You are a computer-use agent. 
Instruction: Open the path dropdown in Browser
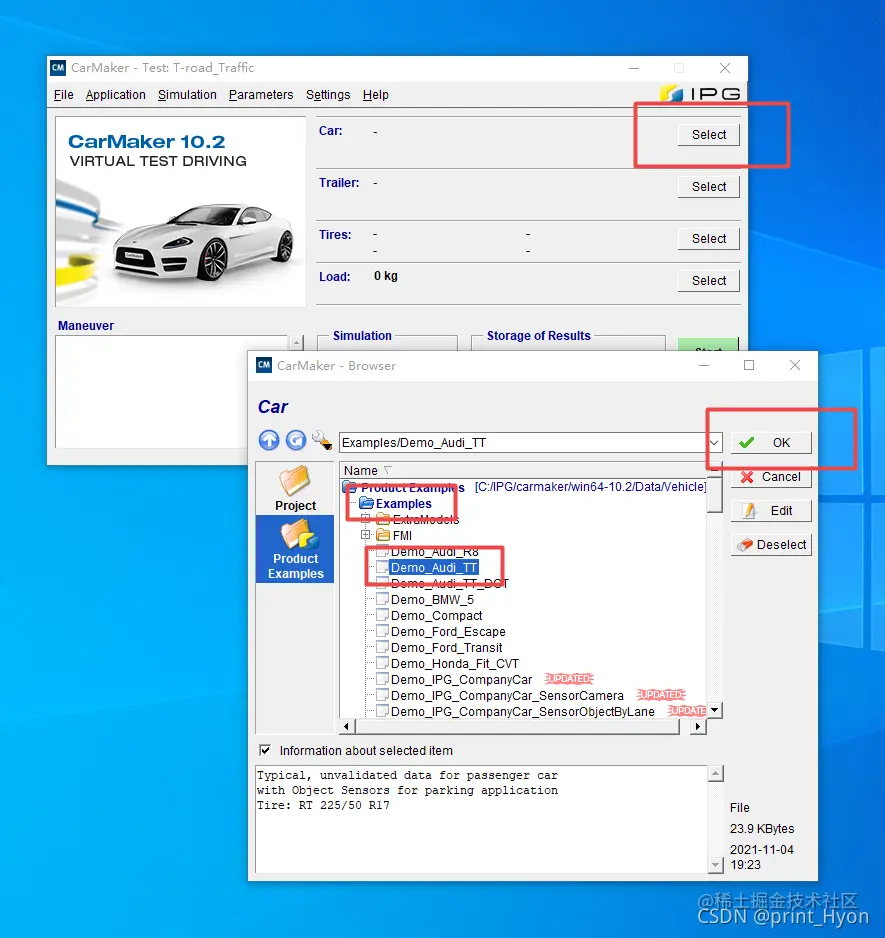(714, 443)
